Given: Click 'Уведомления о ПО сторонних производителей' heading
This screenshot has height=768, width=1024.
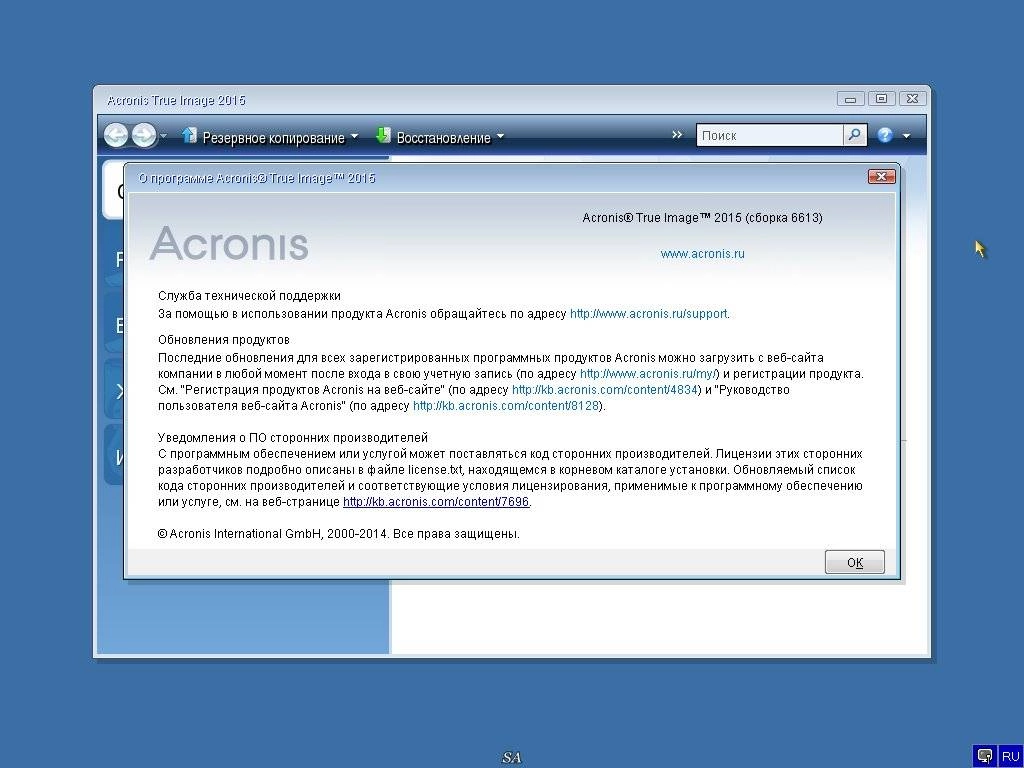Looking at the screenshot, I should 293,438.
